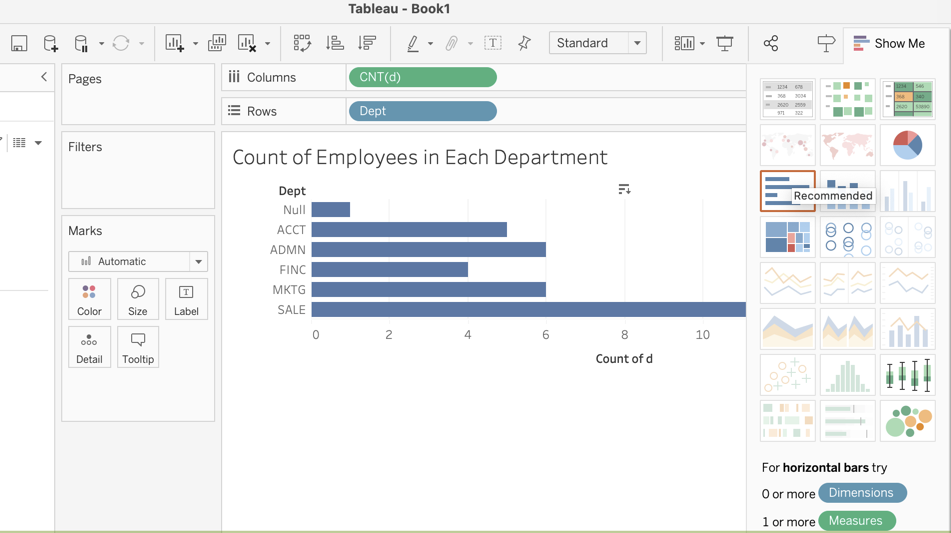Click the Share workbook icon

771,43
